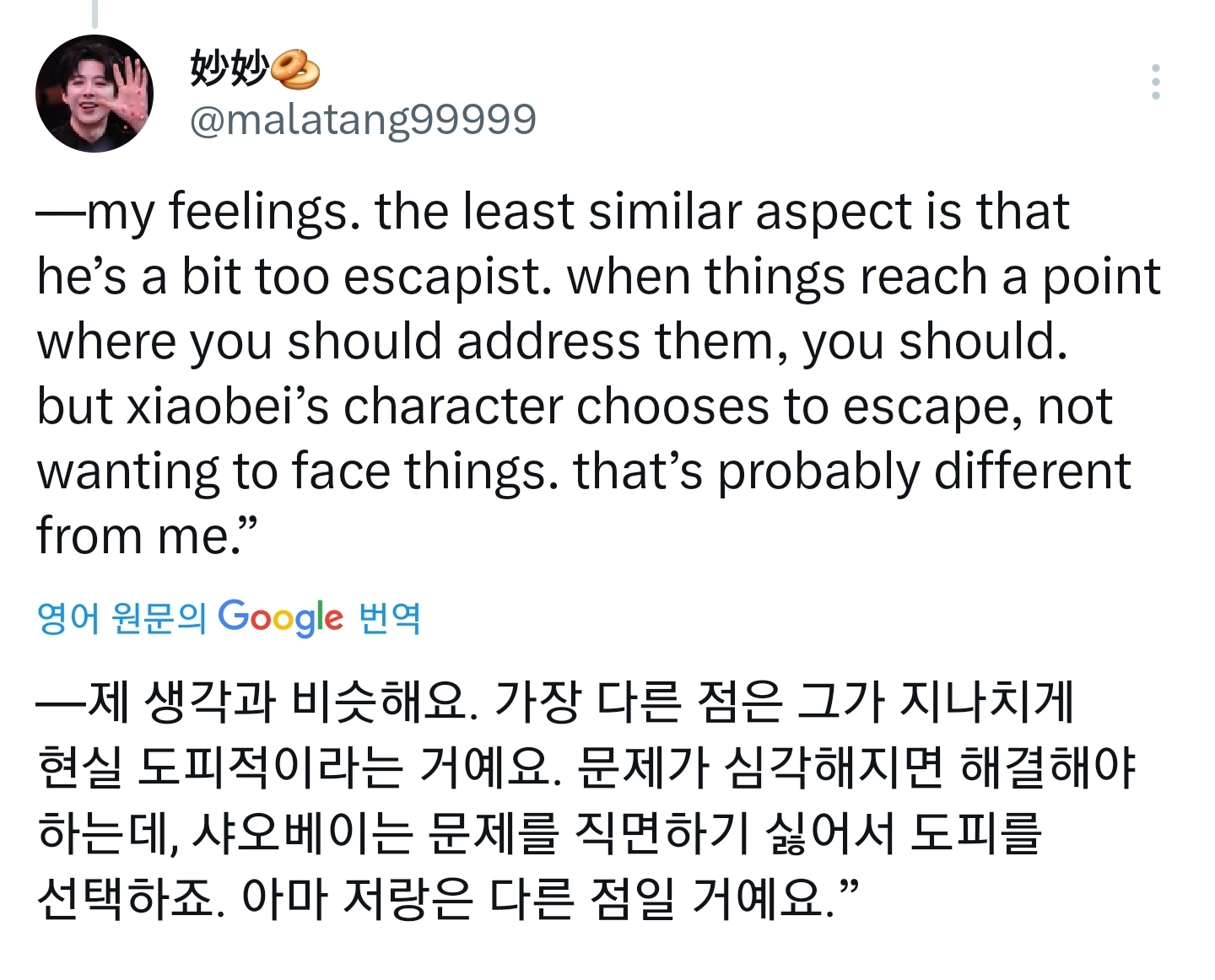Open the more options three-dot menu
This screenshot has width=1215, height=980.
pyautogui.click(x=1155, y=82)
